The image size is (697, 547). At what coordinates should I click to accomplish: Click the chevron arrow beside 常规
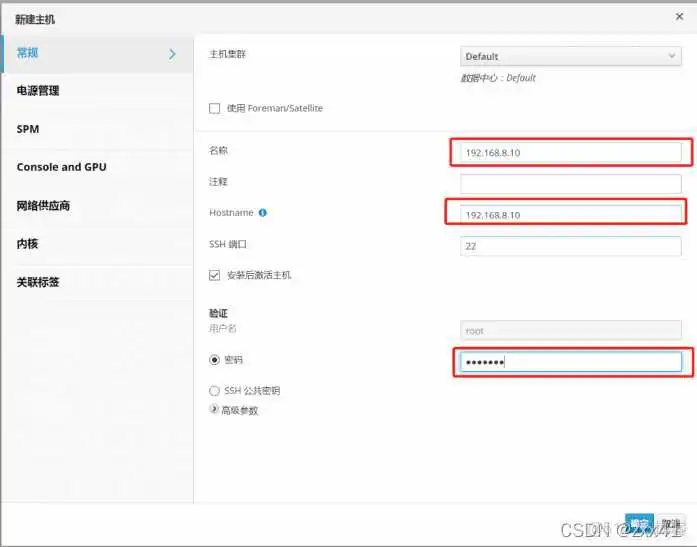[173, 54]
